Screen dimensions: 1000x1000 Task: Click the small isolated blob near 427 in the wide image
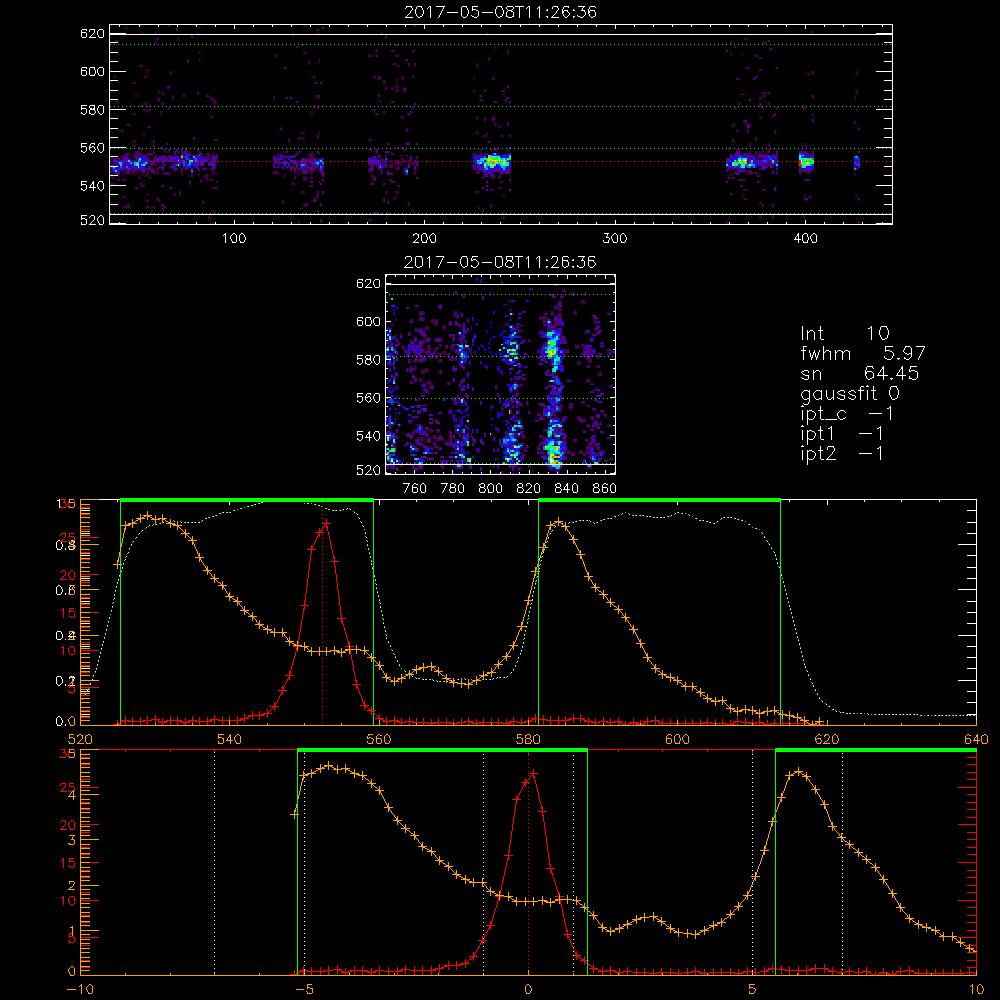click(x=857, y=163)
